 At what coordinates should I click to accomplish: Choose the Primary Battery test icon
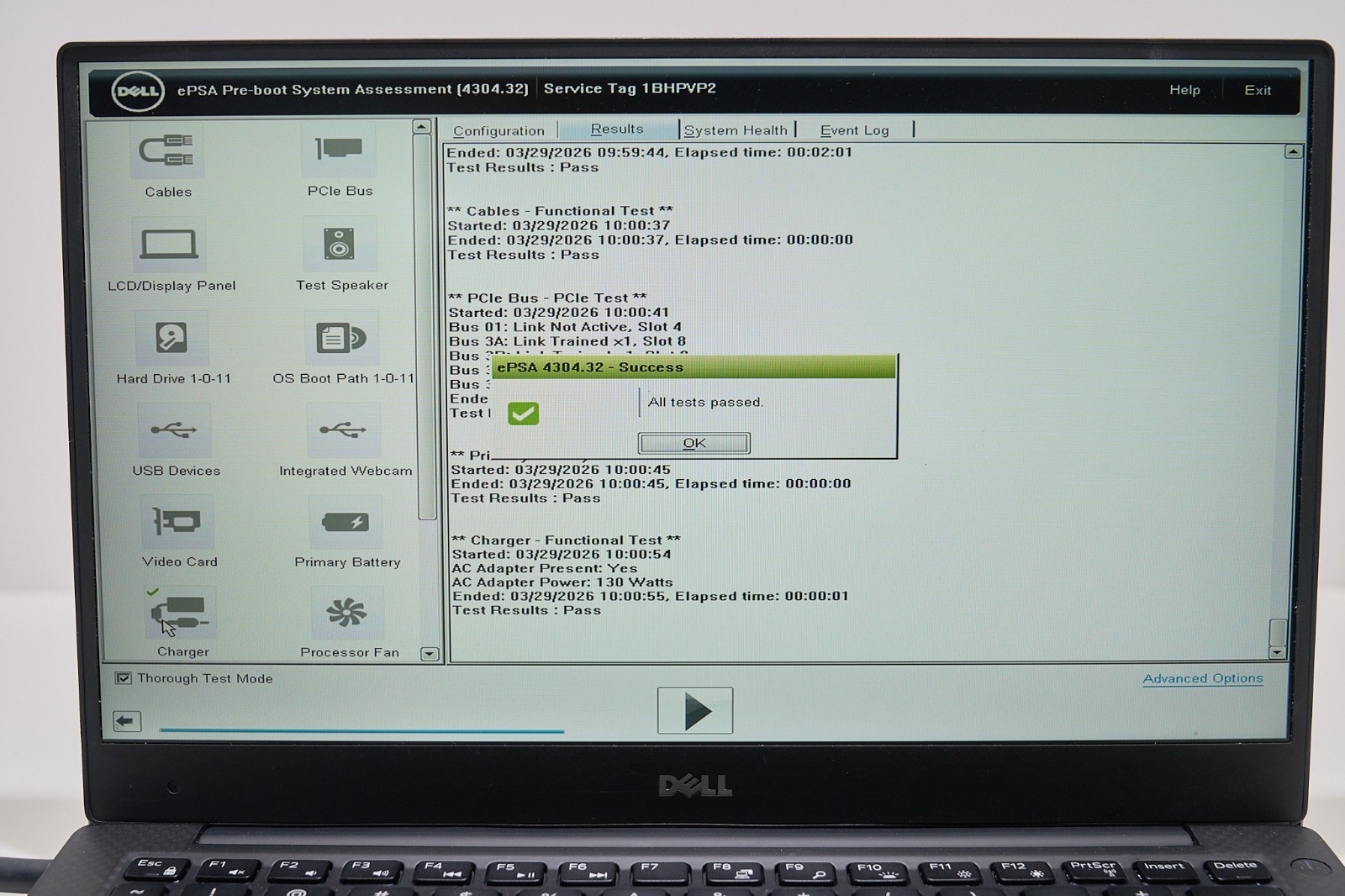tap(345, 522)
